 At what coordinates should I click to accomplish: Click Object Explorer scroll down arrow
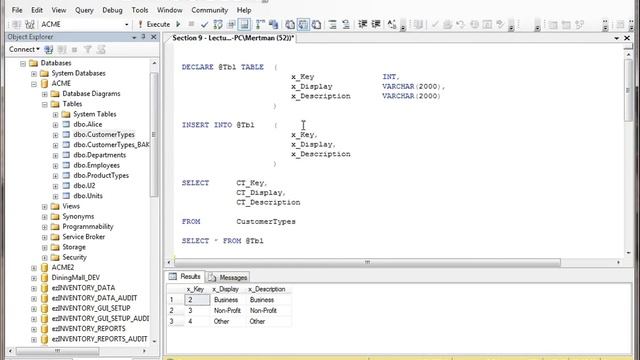pos(154,341)
